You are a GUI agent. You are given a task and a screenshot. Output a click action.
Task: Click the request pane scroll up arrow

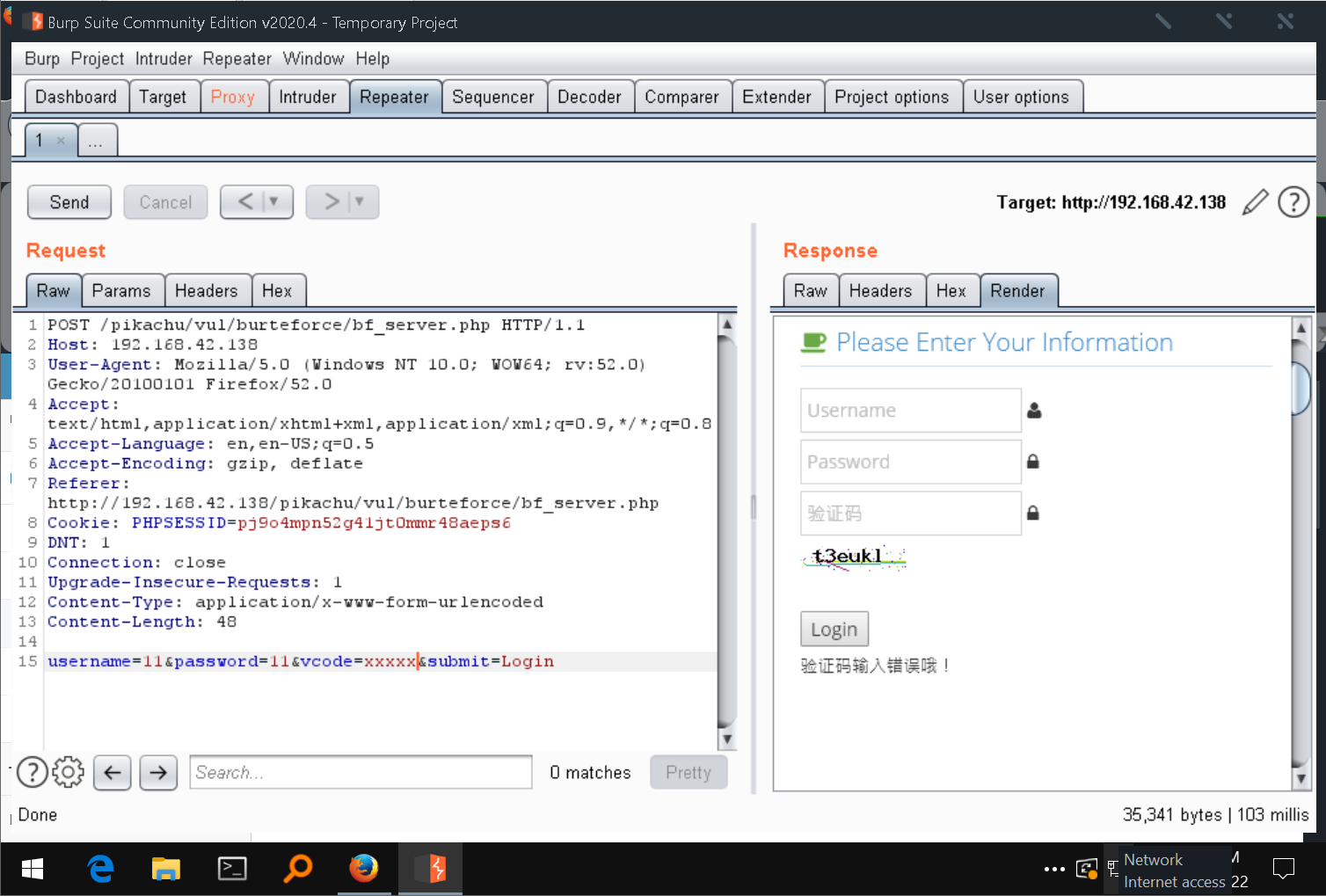[x=726, y=324]
